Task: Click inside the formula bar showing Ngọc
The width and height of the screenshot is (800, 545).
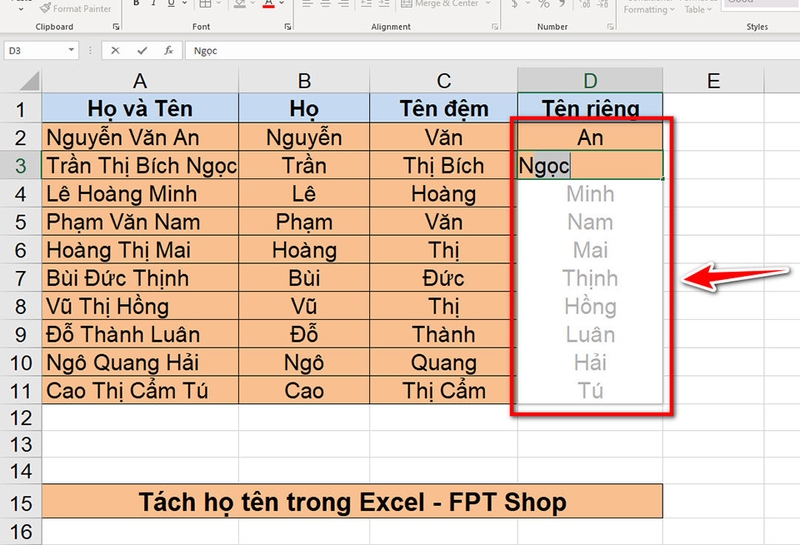Action: pyautogui.click(x=490, y=51)
